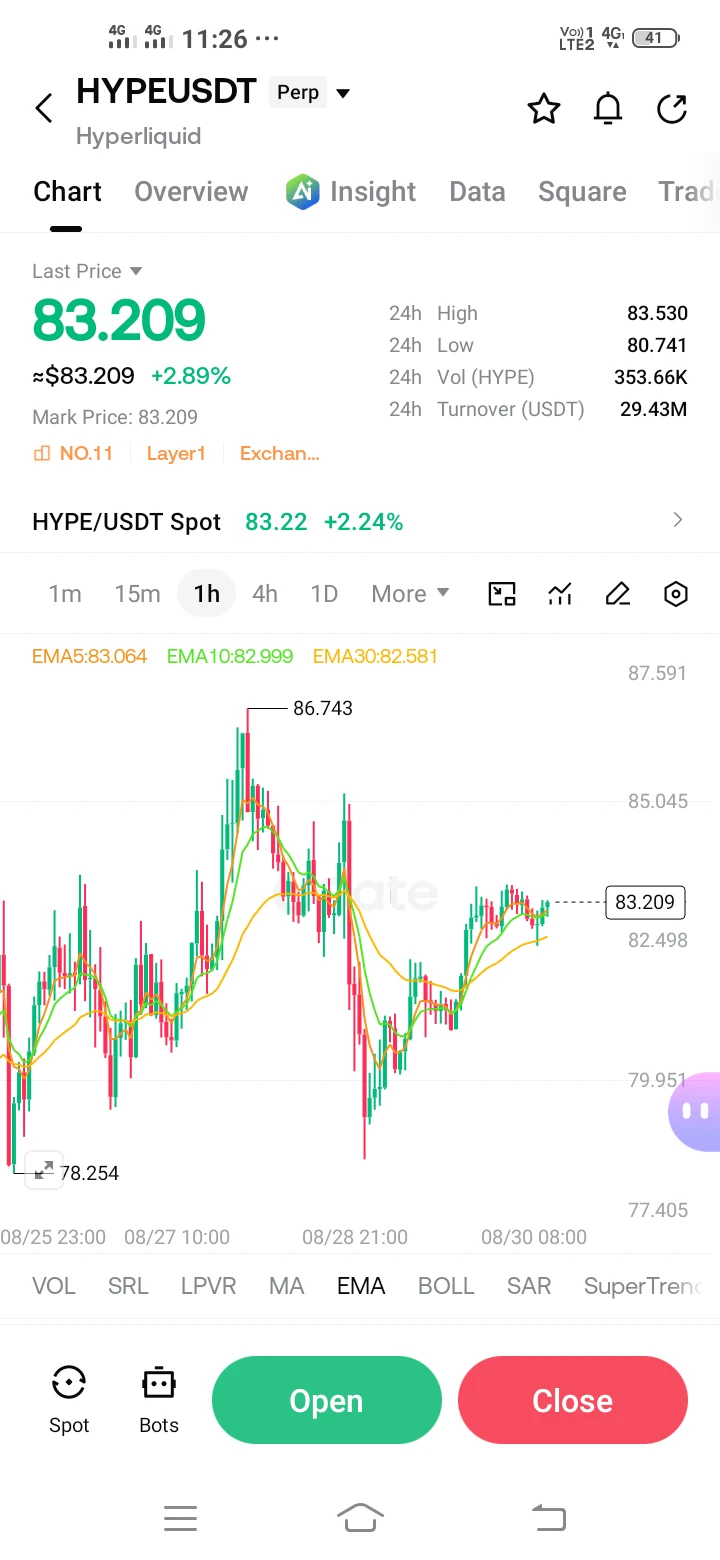This screenshot has height=1560, width=720.
Task: Tap the 08/28 21:00 time axis label
Action: pos(355,1237)
